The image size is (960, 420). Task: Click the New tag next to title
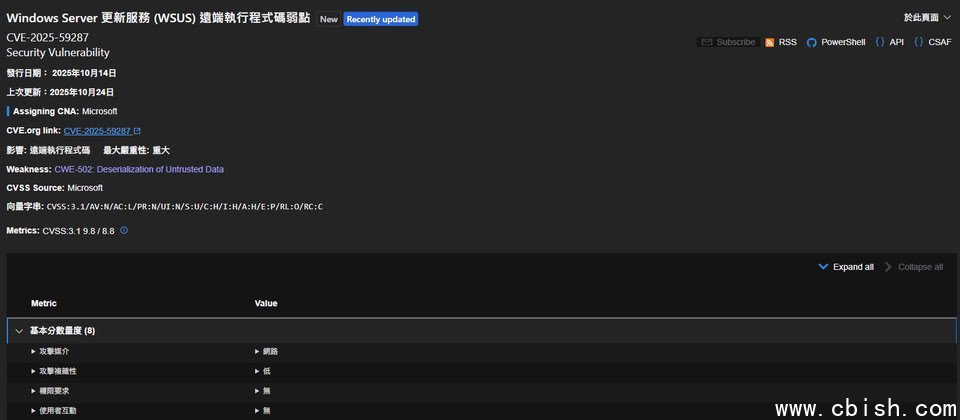[x=328, y=19]
